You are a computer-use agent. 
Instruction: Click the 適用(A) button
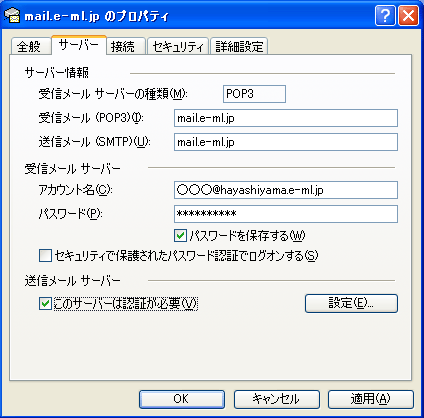tap(371, 399)
